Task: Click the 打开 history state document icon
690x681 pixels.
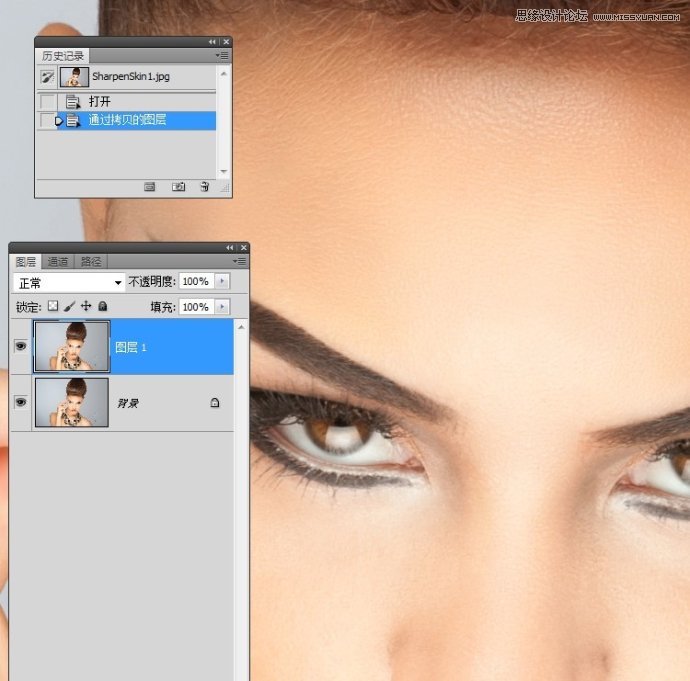Action: 73,102
